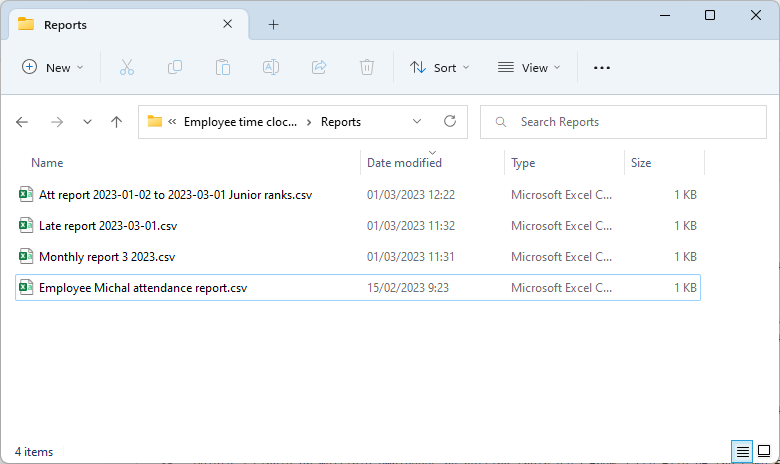This screenshot has width=780, height=464.
Task: Go back with the left arrow
Action: coord(22,122)
